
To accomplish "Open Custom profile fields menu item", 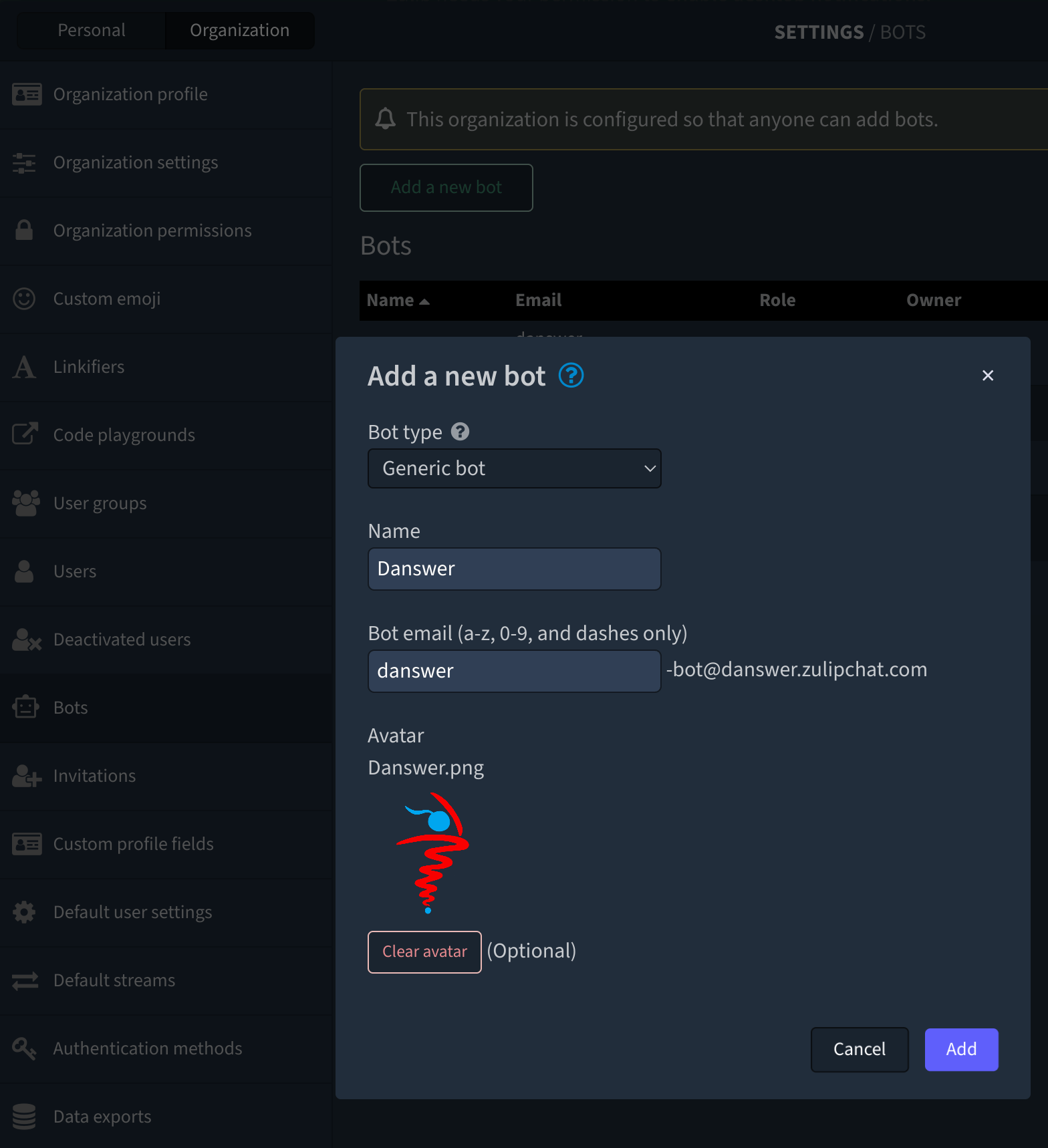I will [x=166, y=844].
